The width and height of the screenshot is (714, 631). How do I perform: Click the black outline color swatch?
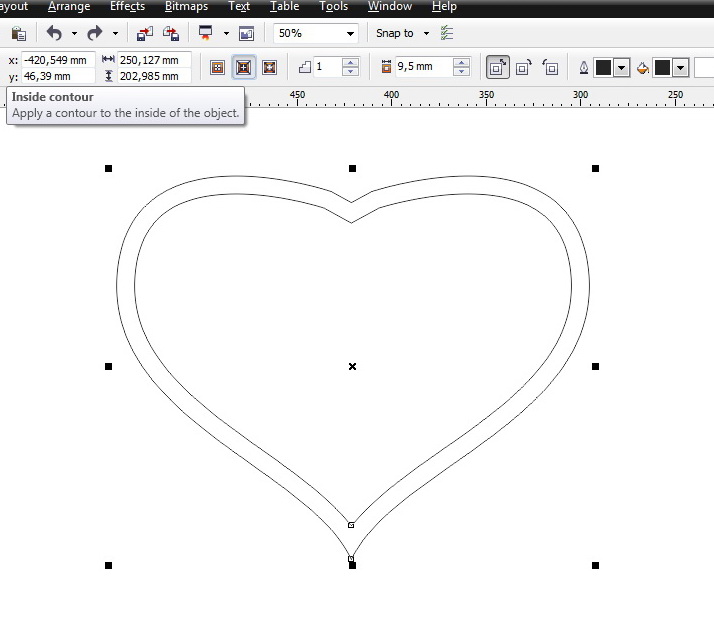(x=603, y=68)
